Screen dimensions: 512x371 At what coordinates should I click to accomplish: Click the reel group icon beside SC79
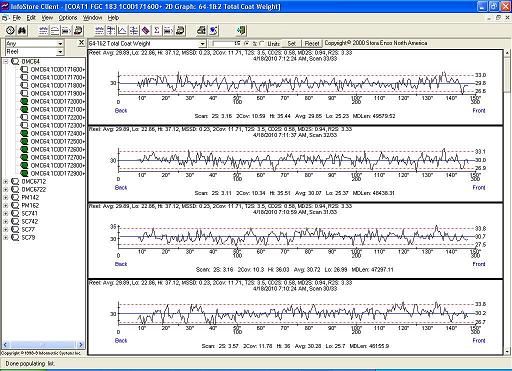[x=15, y=237]
